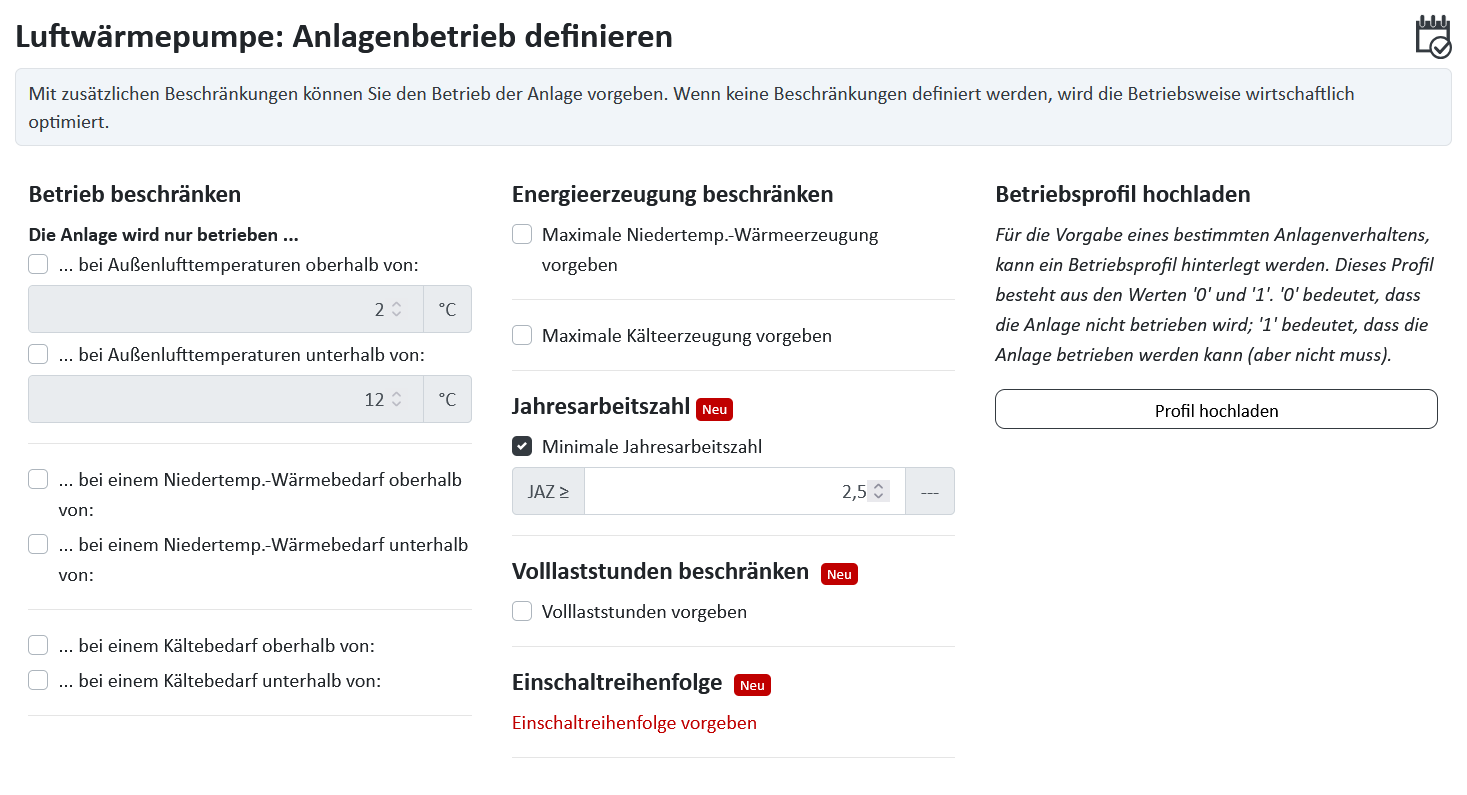
Task: Click the Betriebsprofil hochladen heading
Action: (x=1123, y=194)
